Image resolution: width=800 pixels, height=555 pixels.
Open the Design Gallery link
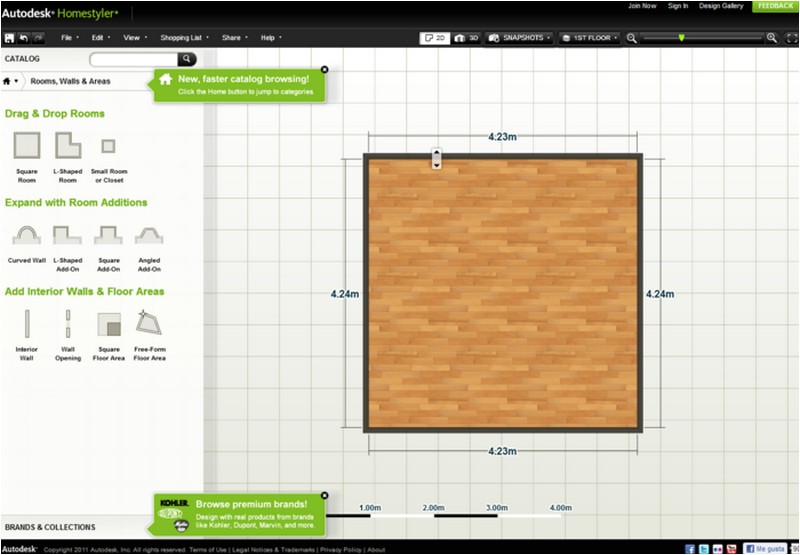(720, 6)
